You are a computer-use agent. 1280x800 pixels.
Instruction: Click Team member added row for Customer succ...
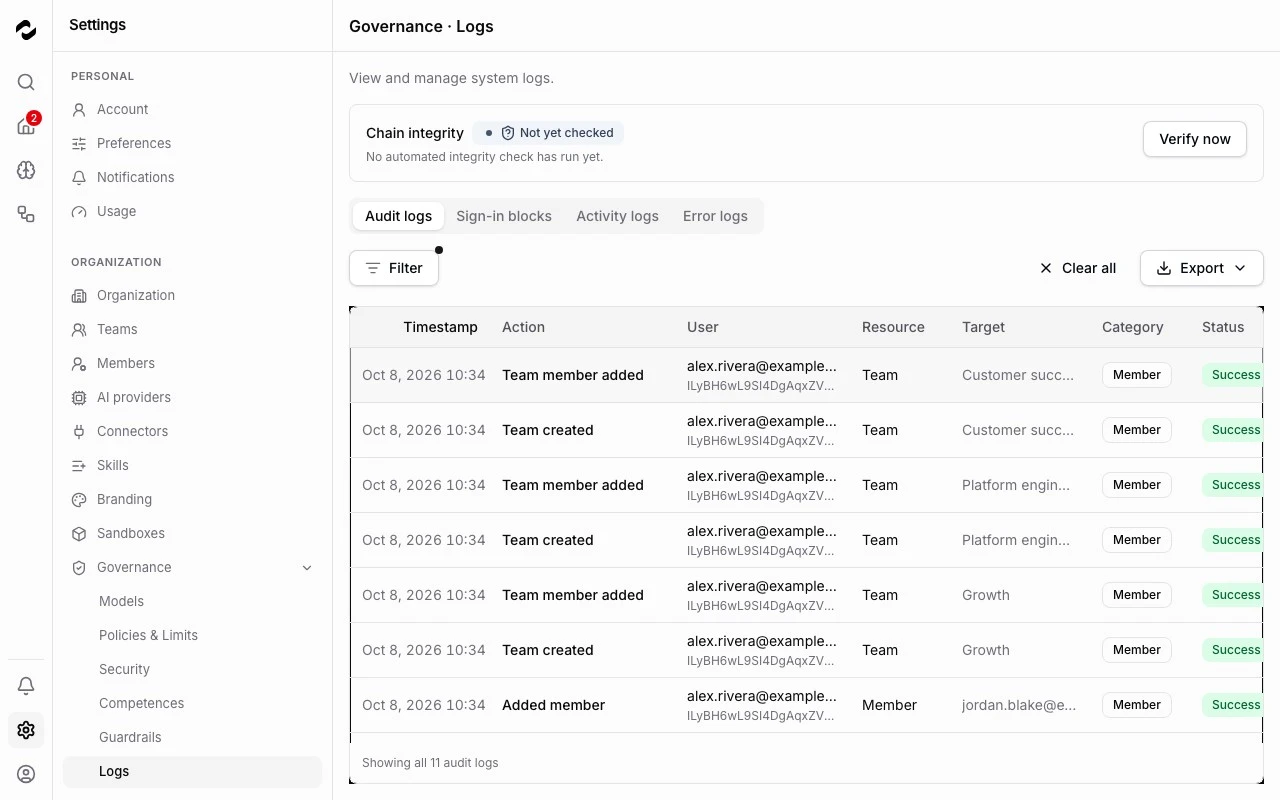806,375
